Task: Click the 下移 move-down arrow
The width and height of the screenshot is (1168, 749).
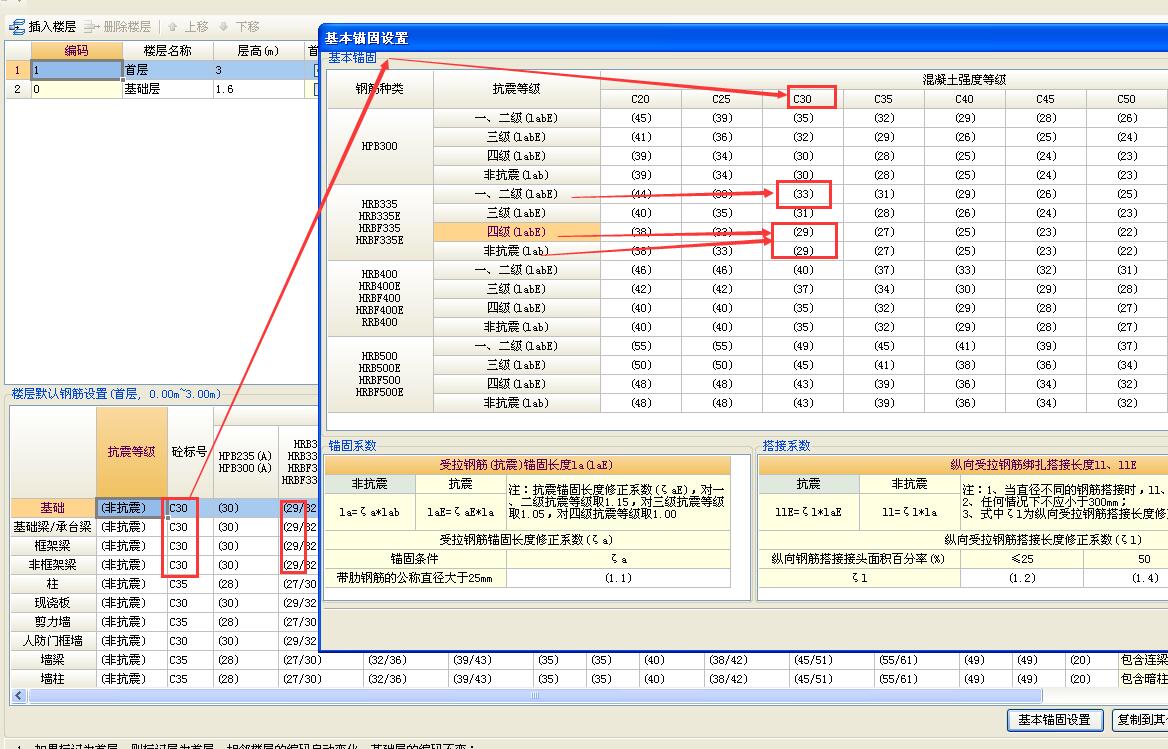Action: click(239, 27)
